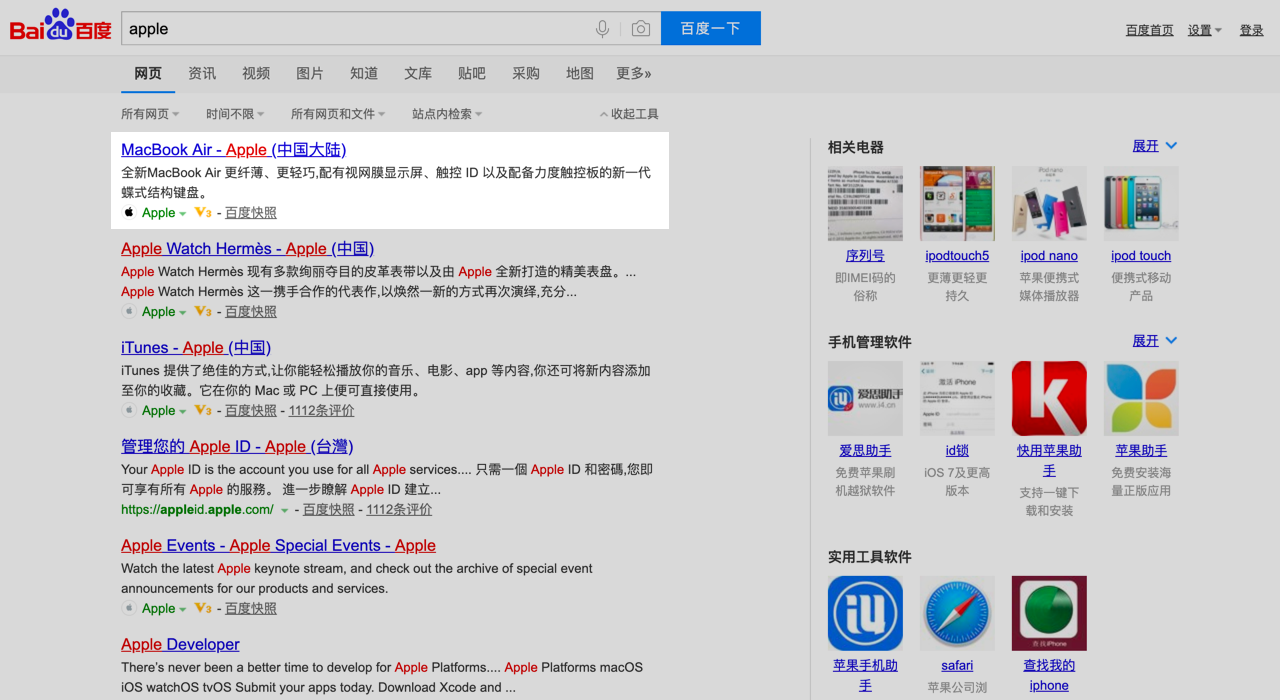This screenshot has width=1280, height=700.
Task: Open the ipodtouch5 thumbnail image
Action: click(x=957, y=203)
